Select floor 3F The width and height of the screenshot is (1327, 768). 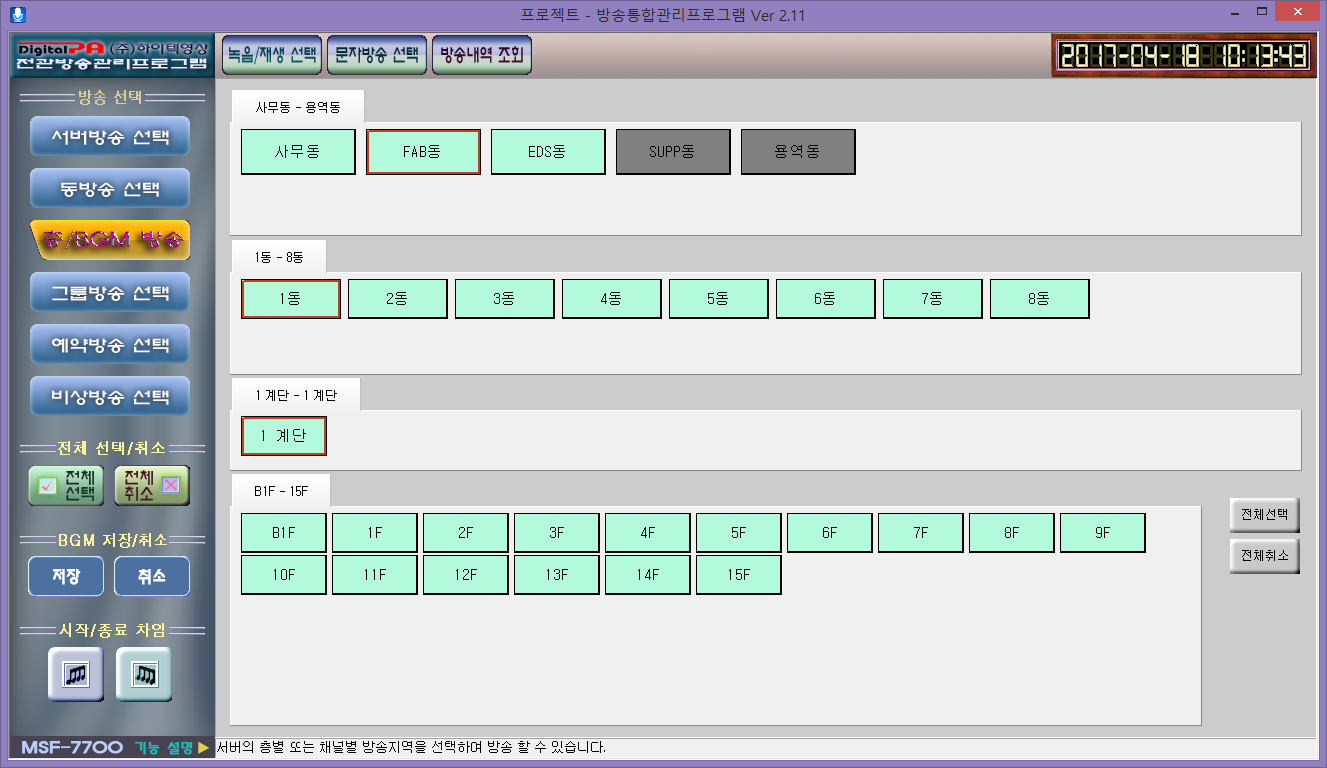click(x=557, y=533)
